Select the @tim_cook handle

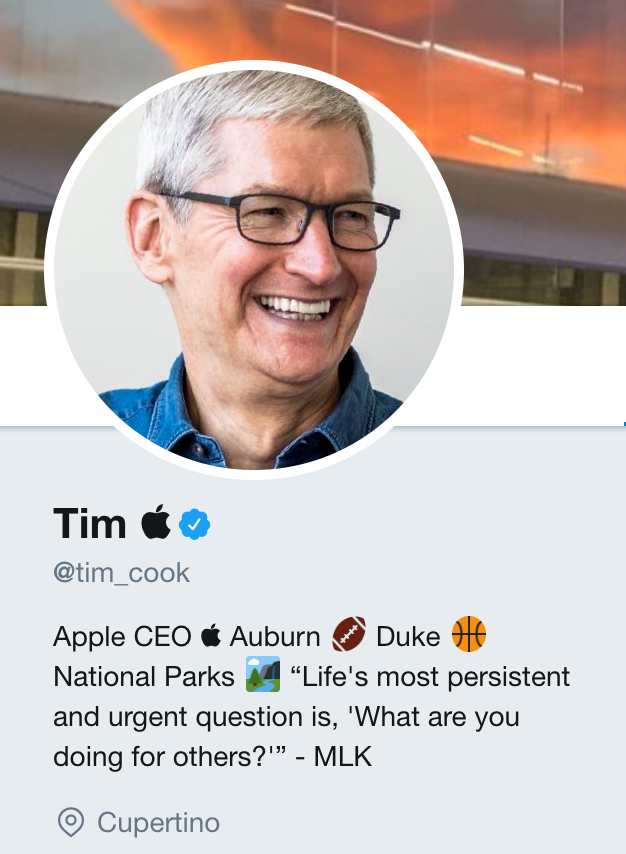click(x=120, y=571)
